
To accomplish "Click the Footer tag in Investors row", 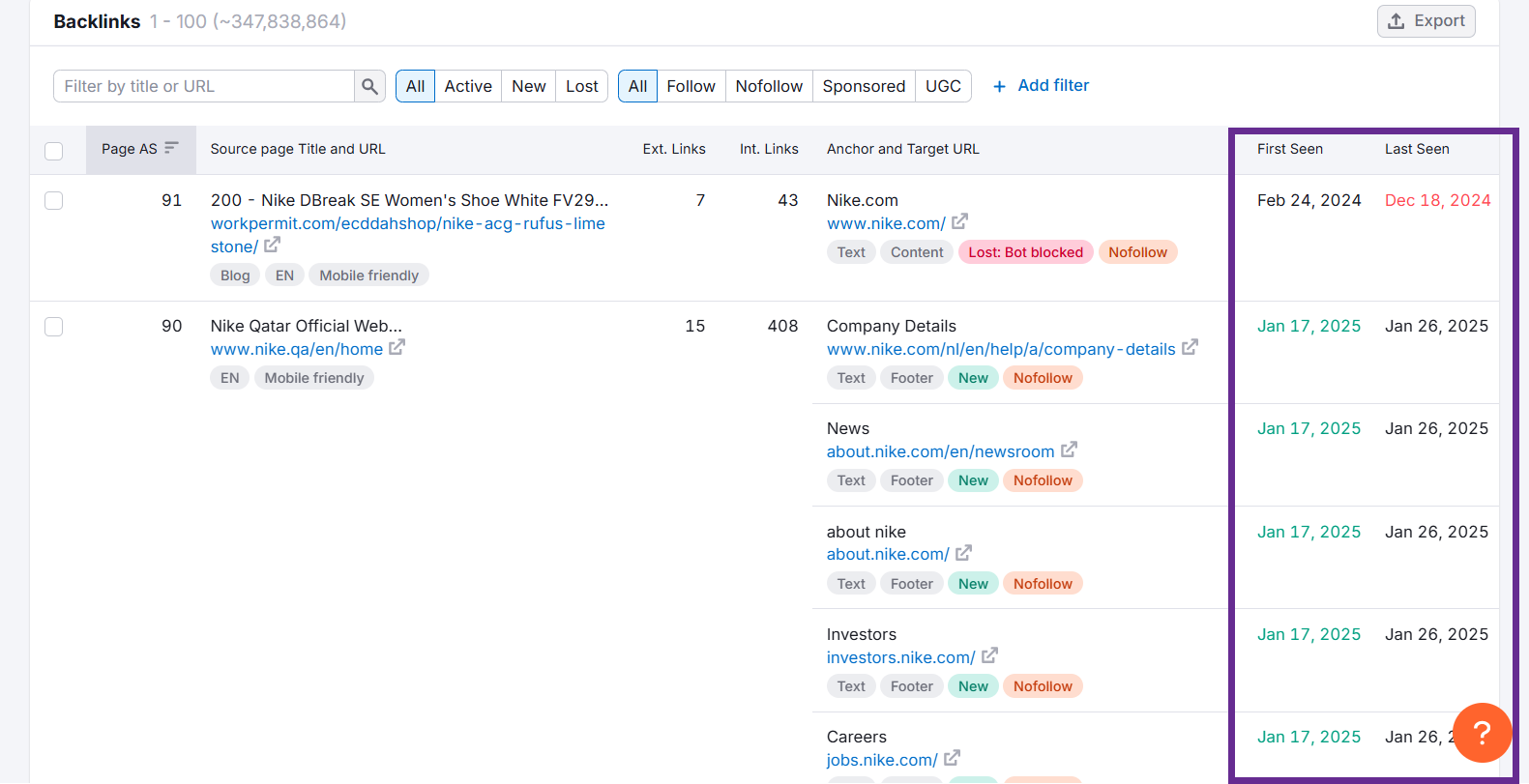I will (912, 686).
